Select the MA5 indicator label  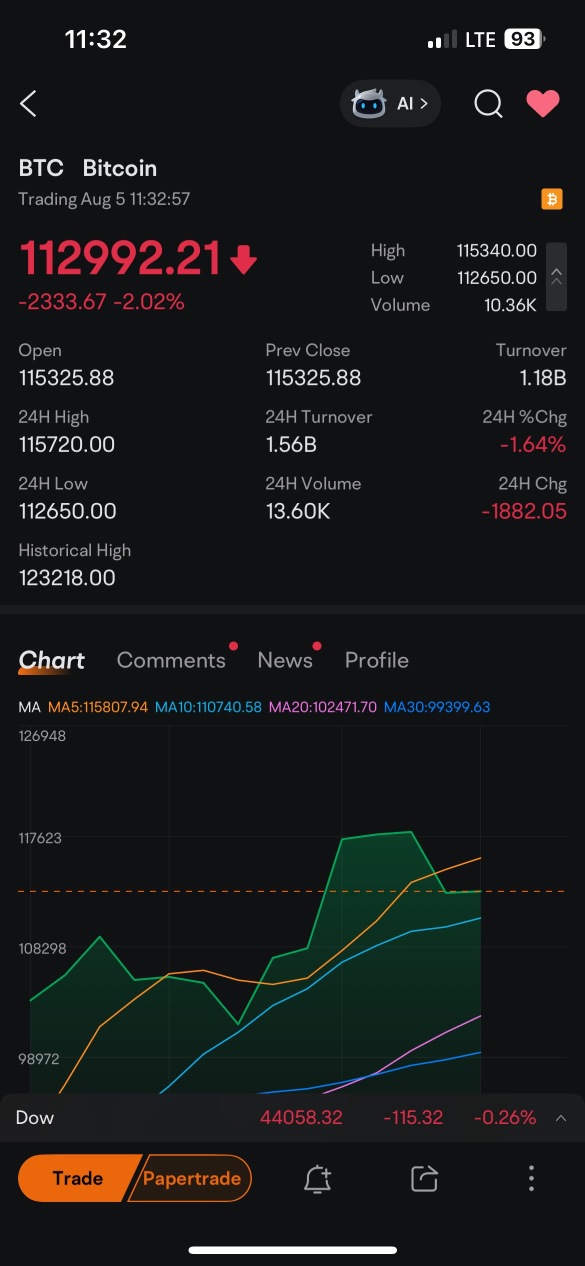(98, 707)
